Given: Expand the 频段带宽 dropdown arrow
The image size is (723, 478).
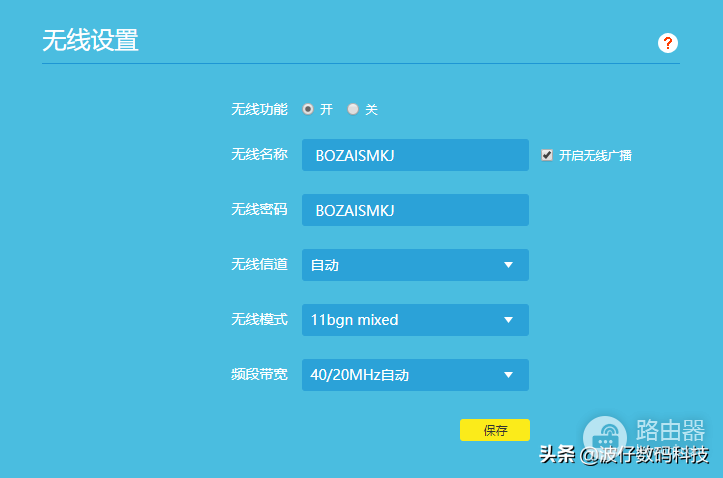Looking at the screenshot, I should tap(508, 375).
